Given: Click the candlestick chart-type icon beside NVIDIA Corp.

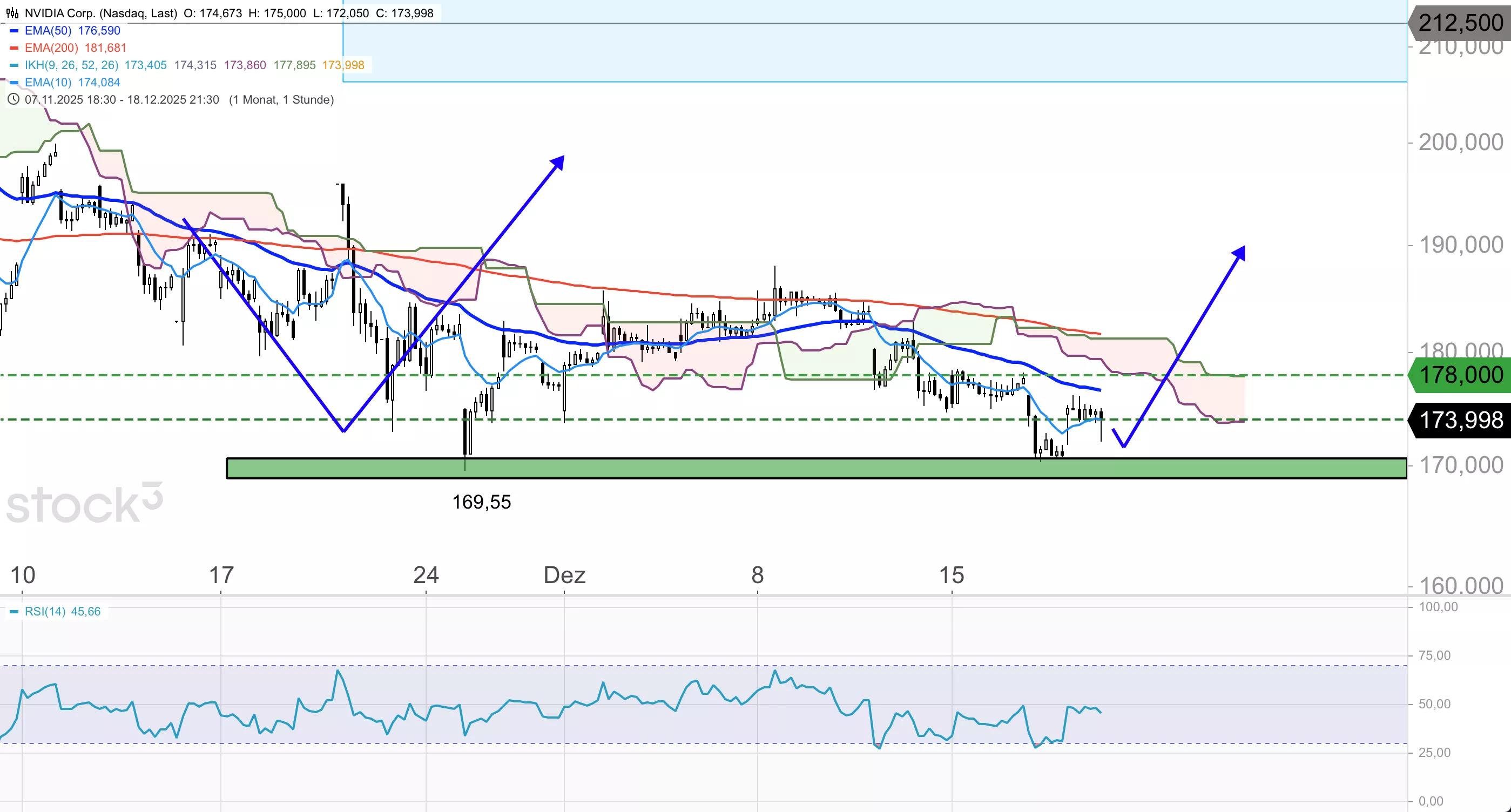Looking at the screenshot, I should click(12, 13).
